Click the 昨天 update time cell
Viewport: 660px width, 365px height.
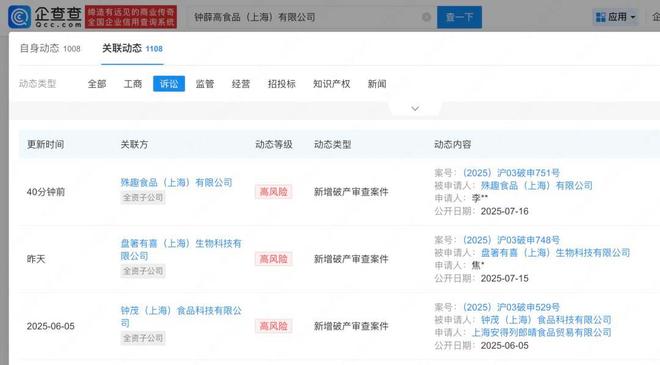(36, 259)
